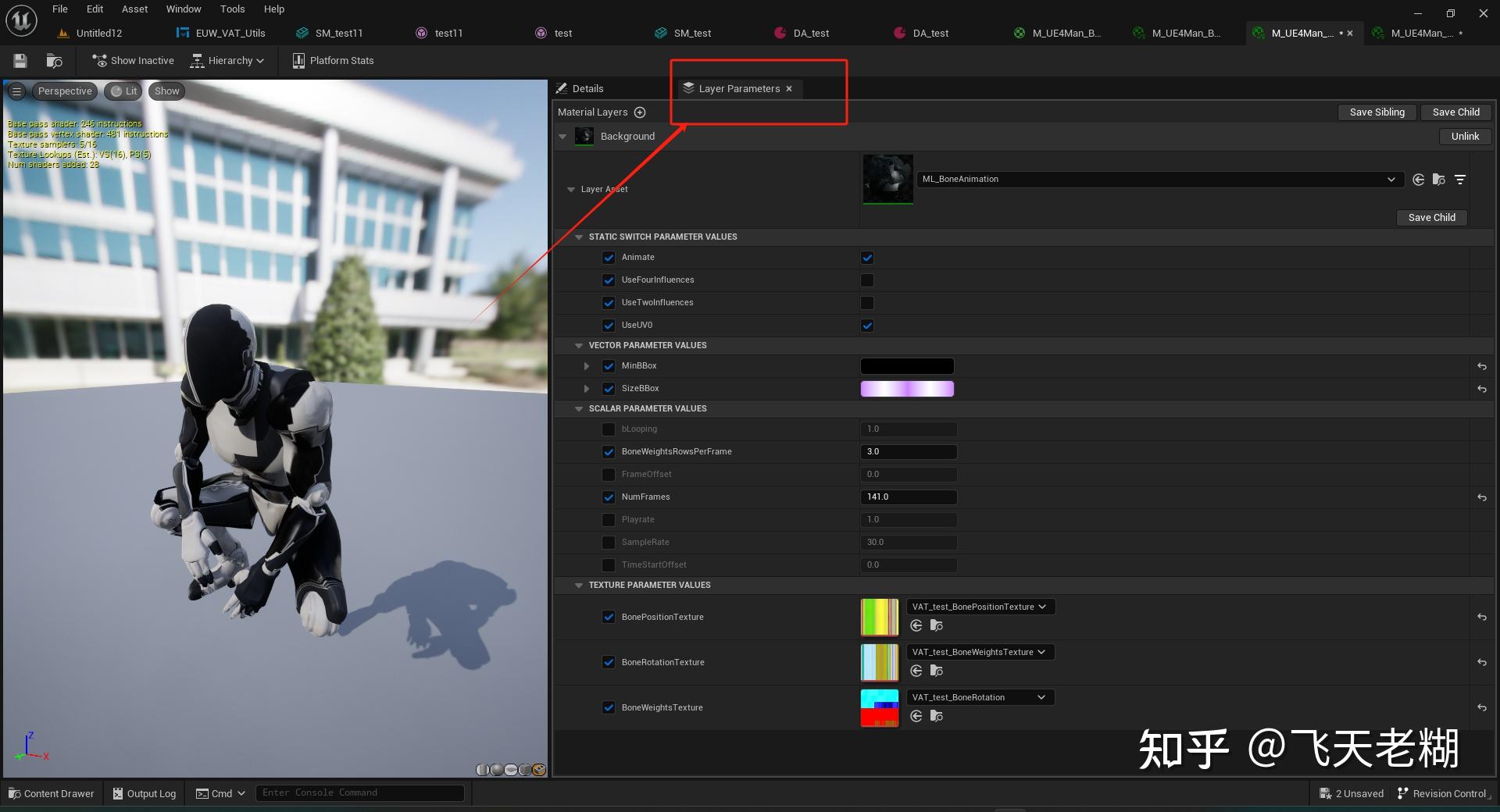1500x812 pixels.
Task: Collapse the SCALAR PARAMETER VALUES section
Action: coord(579,408)
